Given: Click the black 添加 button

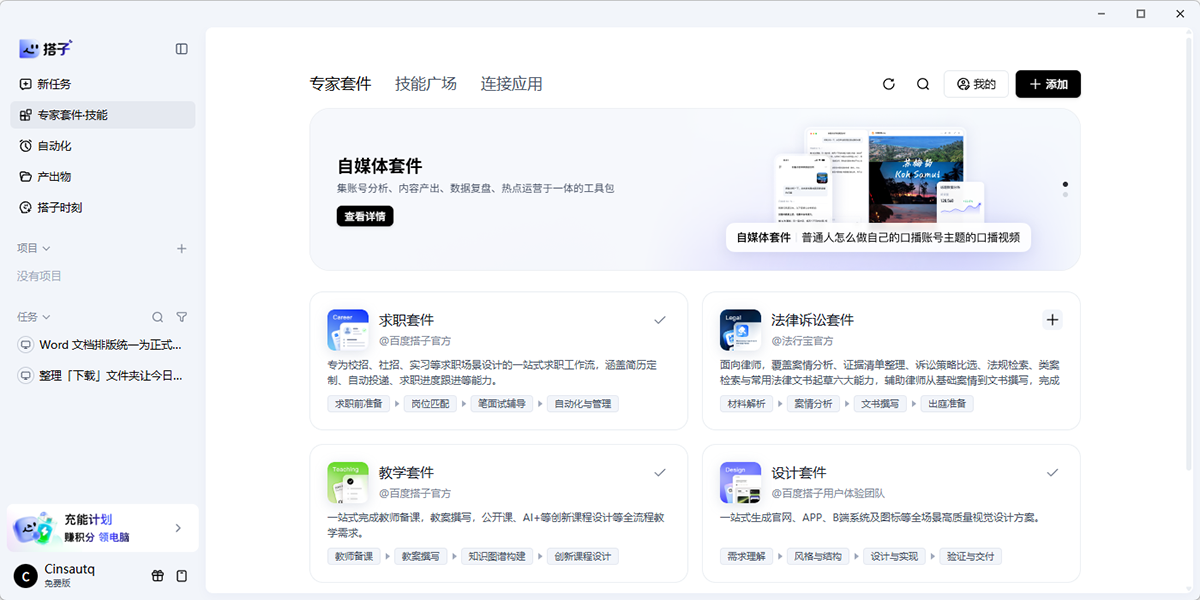Looking at the screenshot, I should point(1048,84).
